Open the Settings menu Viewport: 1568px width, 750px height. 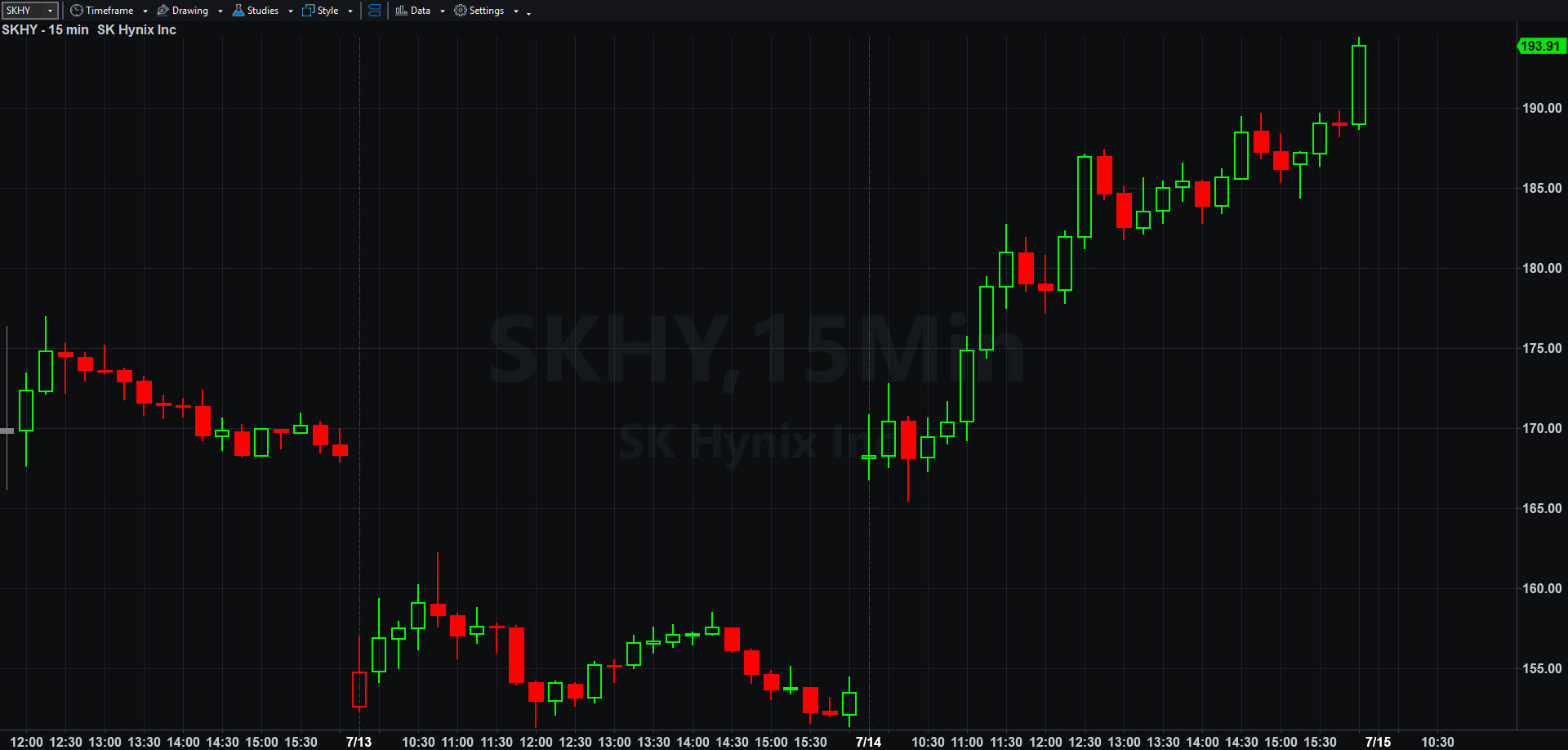click(487, 11)
